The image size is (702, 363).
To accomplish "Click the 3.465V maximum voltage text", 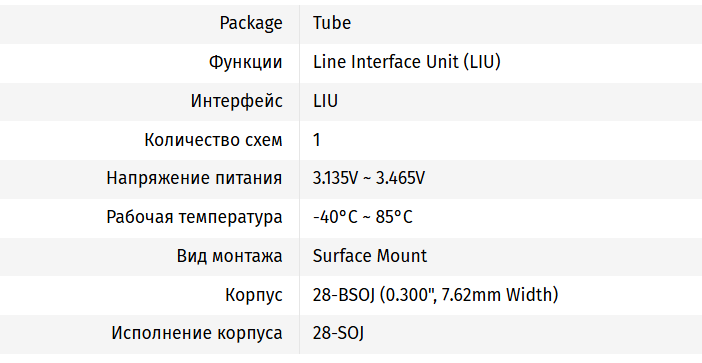I will click(x=400, y=178).
